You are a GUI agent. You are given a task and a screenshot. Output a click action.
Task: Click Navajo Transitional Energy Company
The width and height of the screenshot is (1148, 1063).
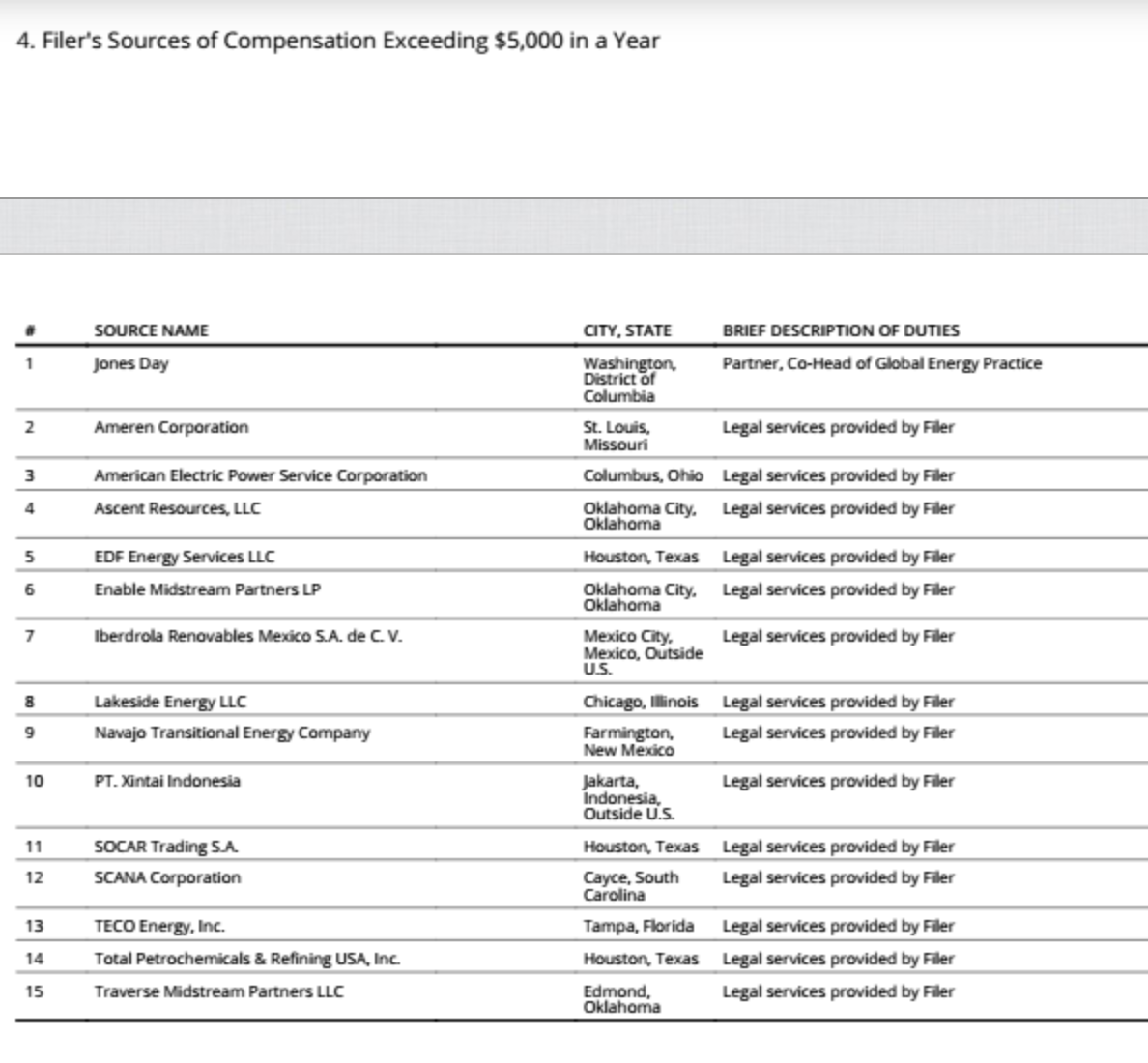[232, 733]
